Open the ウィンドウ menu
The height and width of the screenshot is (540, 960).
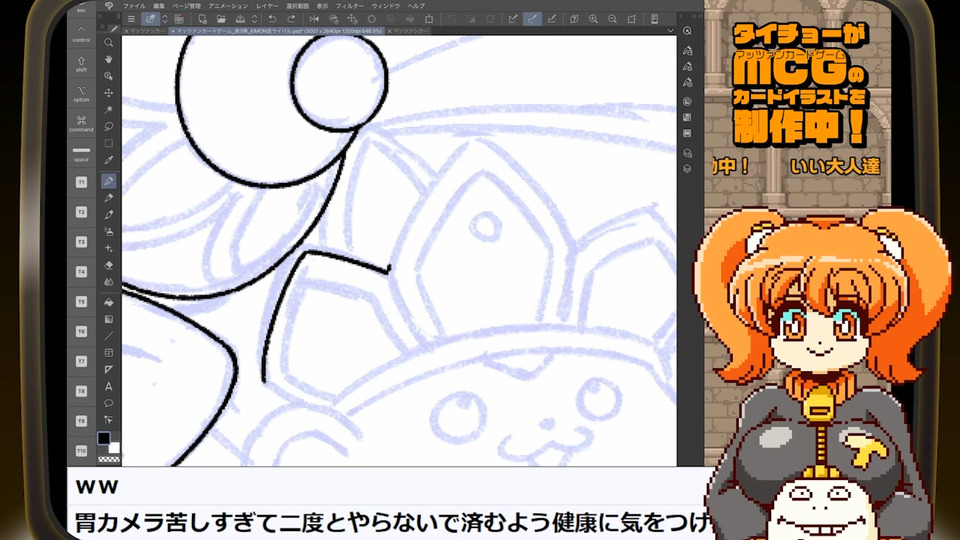(386, 6)
